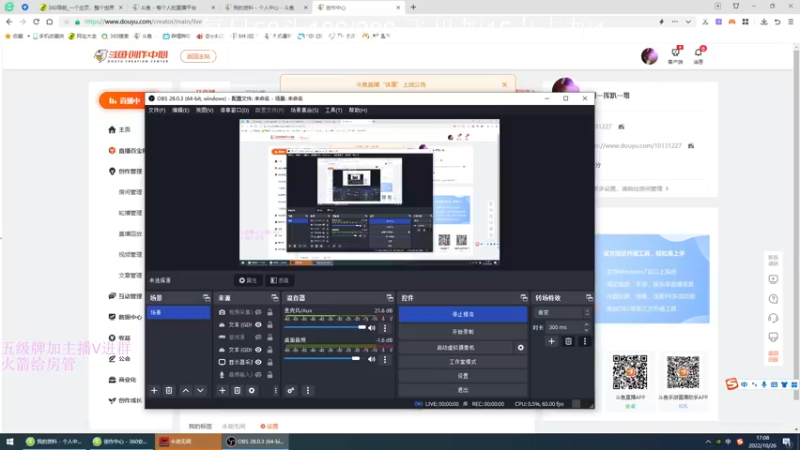Open OBS app in Windows taskbar

pyautogui.click(x=255, y=441)
